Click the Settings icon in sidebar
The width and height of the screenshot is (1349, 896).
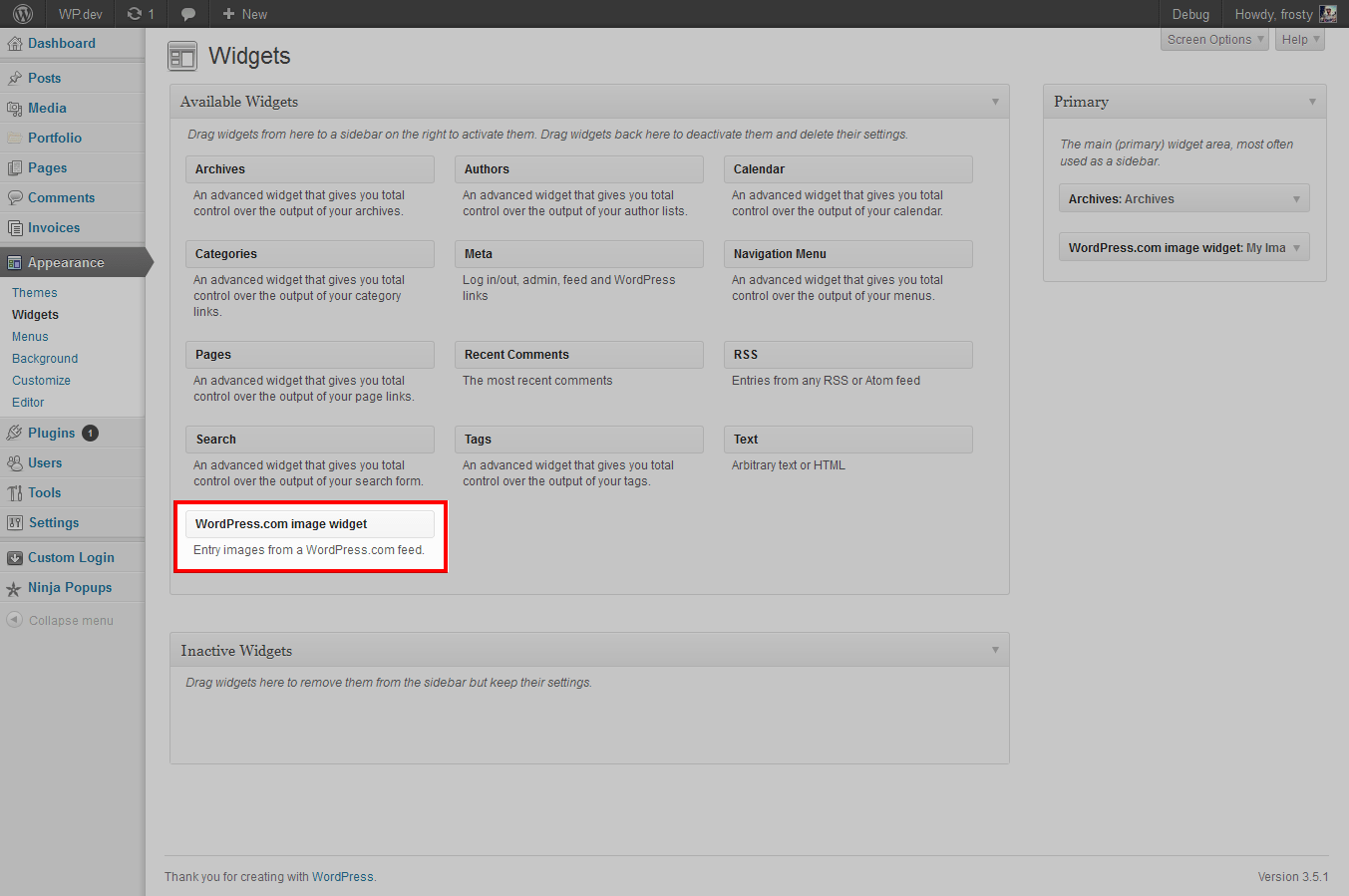point(14,523)
